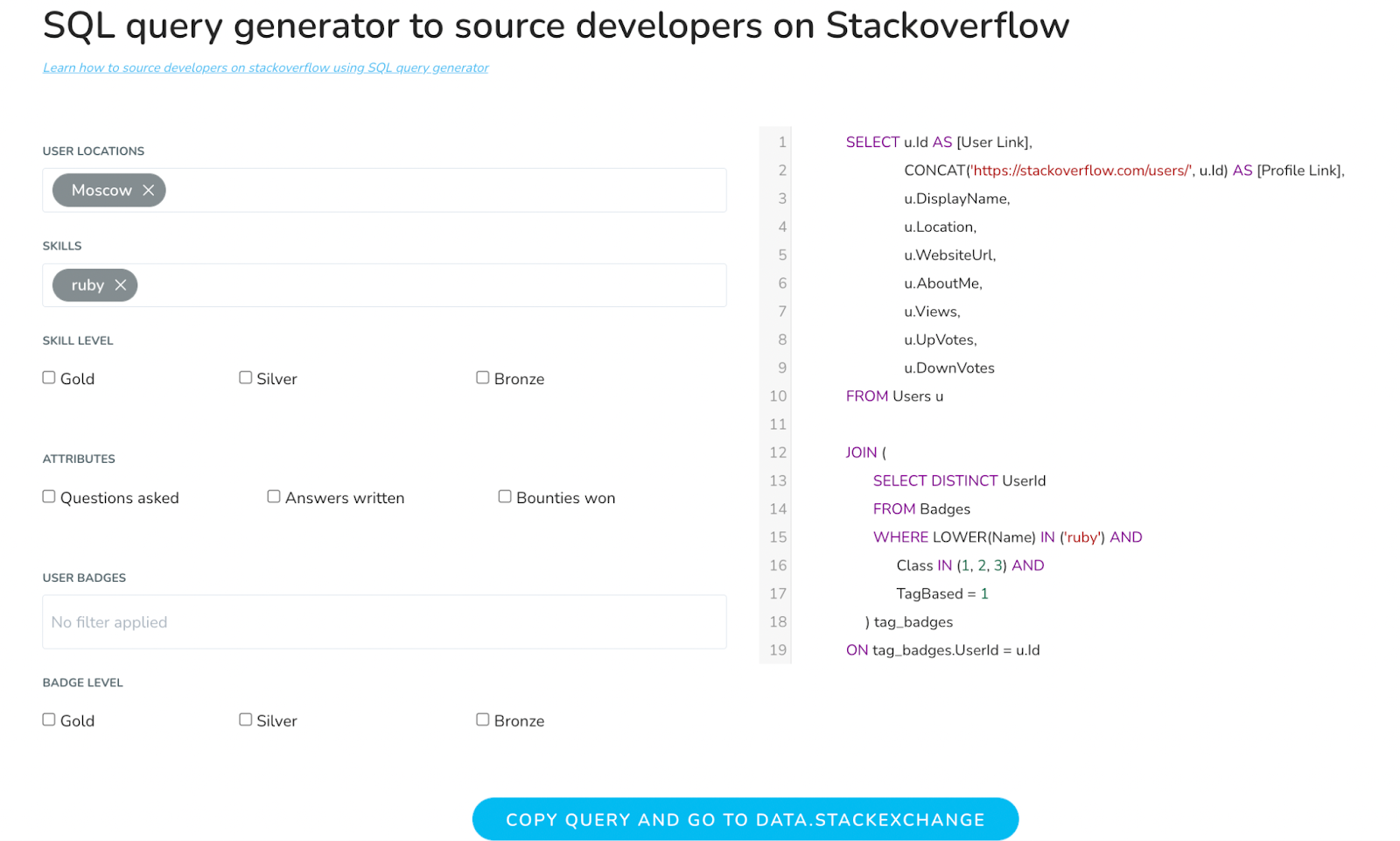Click the 'WHERE LOWER(Name) IN' code line
This screenshot has height=841, width=1400.
click(x=1007, y=537)
